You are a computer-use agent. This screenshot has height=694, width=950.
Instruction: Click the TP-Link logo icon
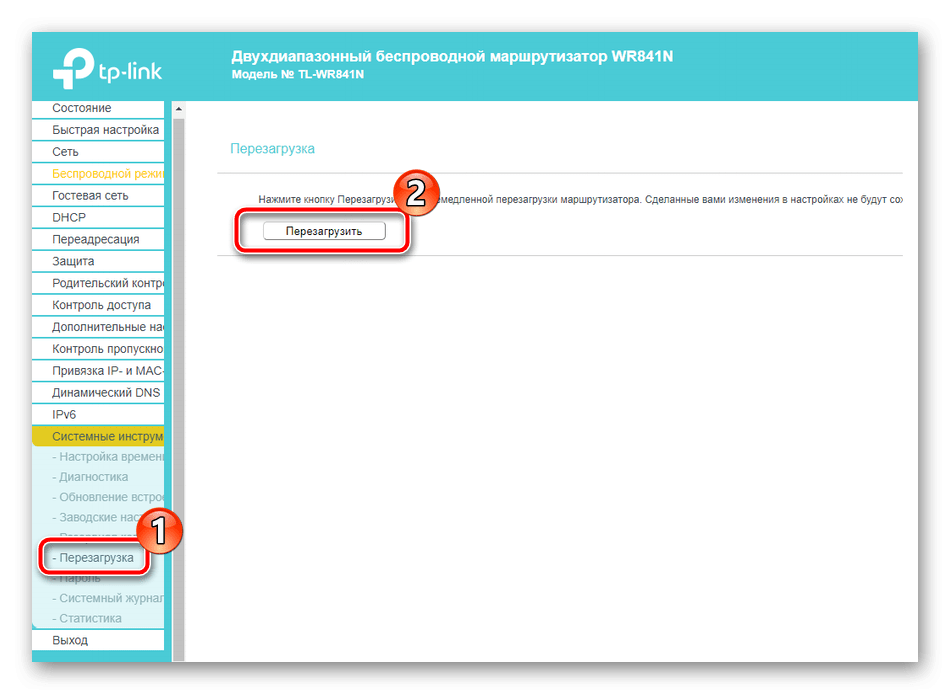pyautogui.click(x=70, y=70)
